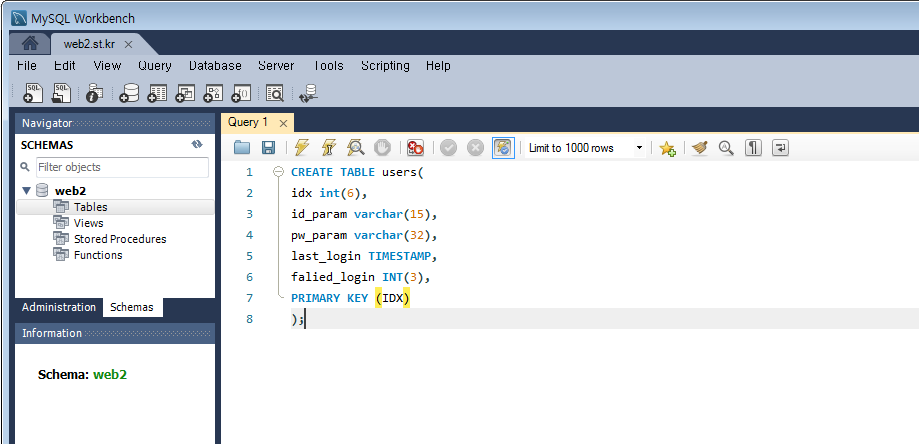Screen dimensions: 919x444
Task: Toggle word wrapping in editor
Action: click(780, 148)
